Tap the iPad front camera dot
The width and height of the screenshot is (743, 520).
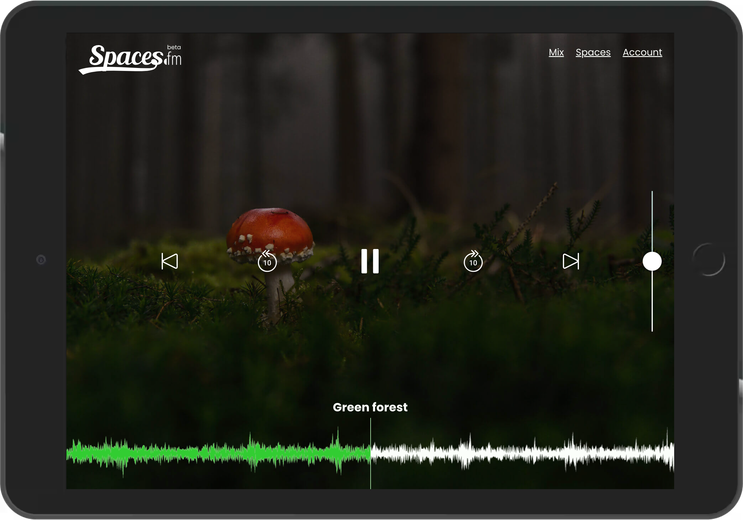41,259
